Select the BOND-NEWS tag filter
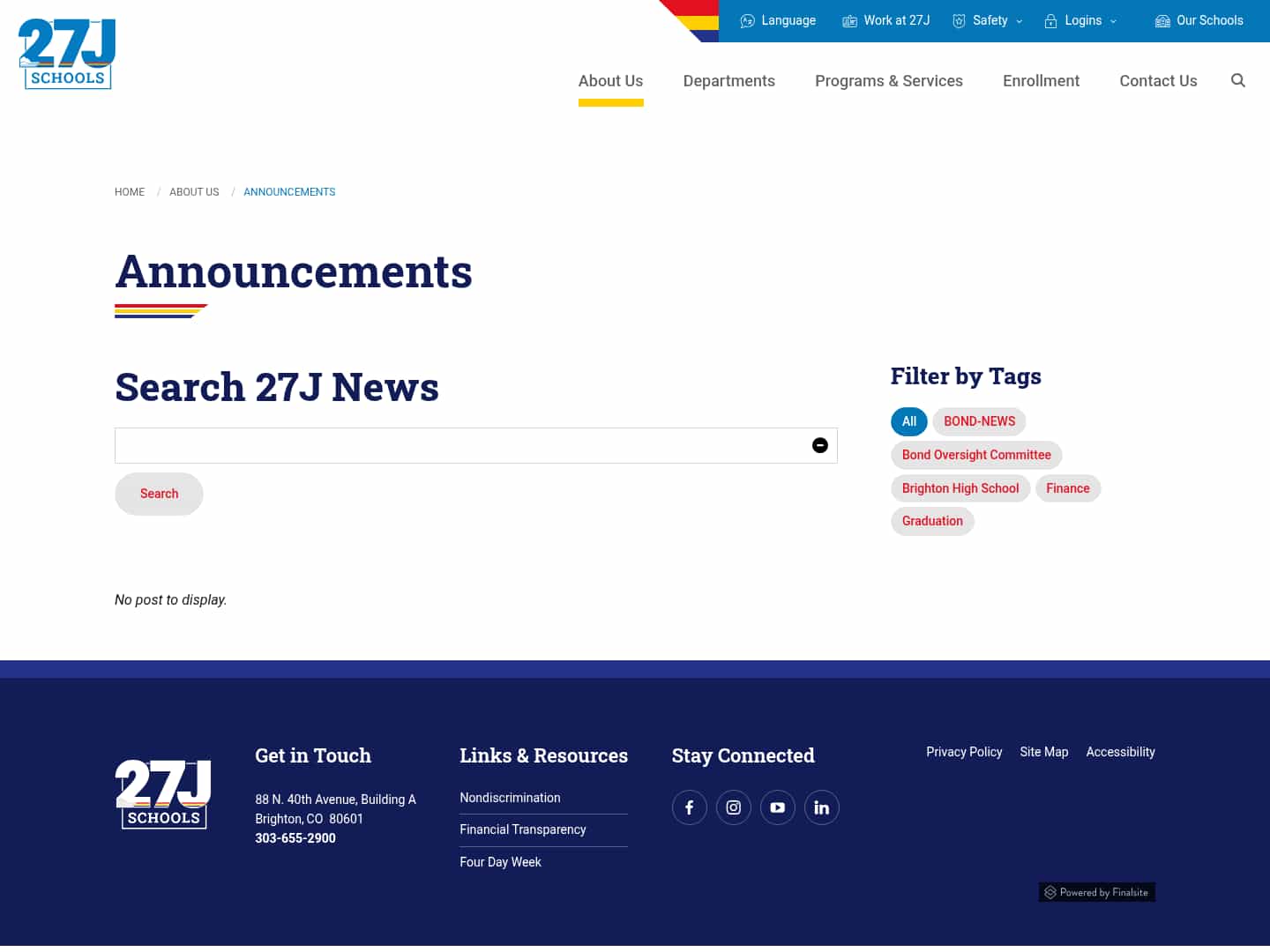The height and width of the screenshot is (952, 1270). pyautogui.click(x=979, y=421)
